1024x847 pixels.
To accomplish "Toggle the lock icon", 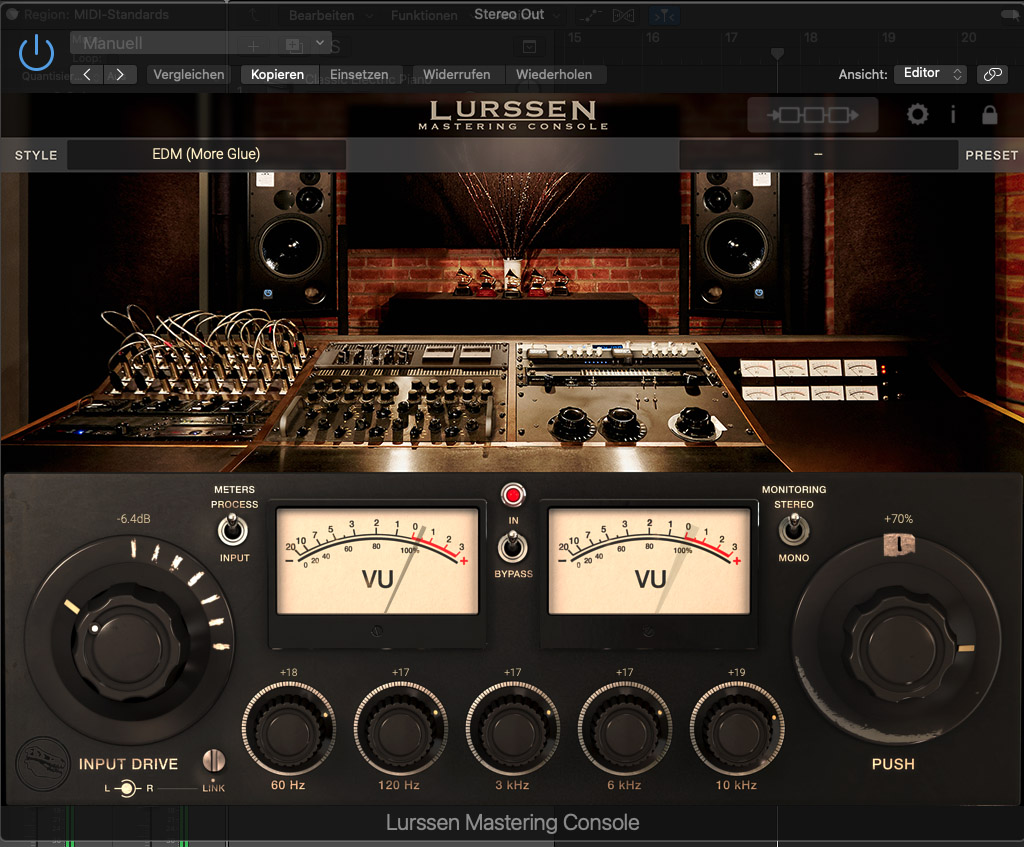I will (989, 115).
